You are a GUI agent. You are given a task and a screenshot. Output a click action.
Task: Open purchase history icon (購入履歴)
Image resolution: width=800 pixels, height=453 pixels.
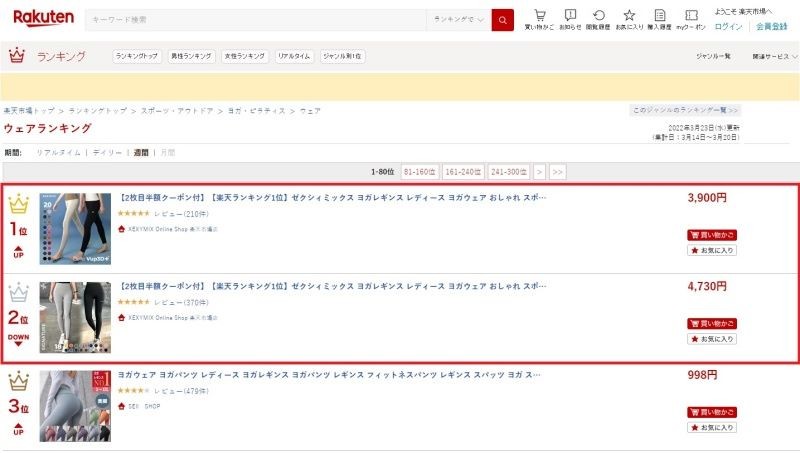pyautogui.click(x=659, y=19)
